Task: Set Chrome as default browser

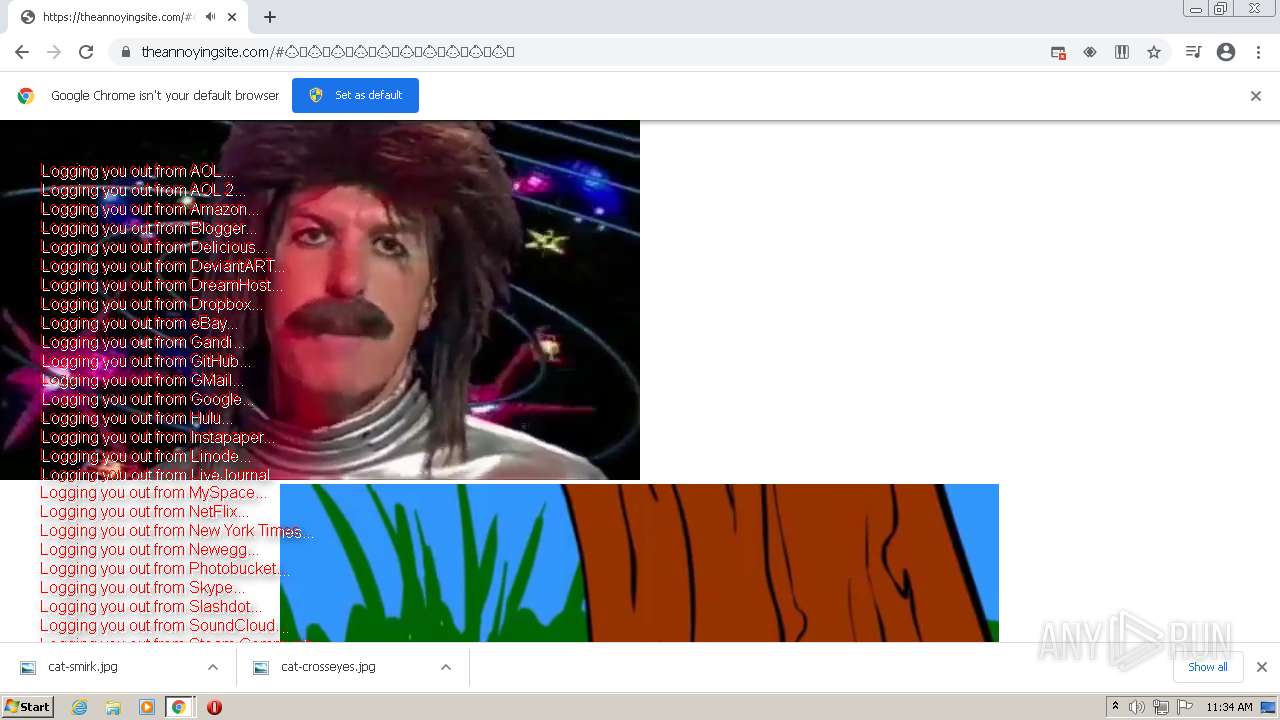Action: click(x=355, y=95)
